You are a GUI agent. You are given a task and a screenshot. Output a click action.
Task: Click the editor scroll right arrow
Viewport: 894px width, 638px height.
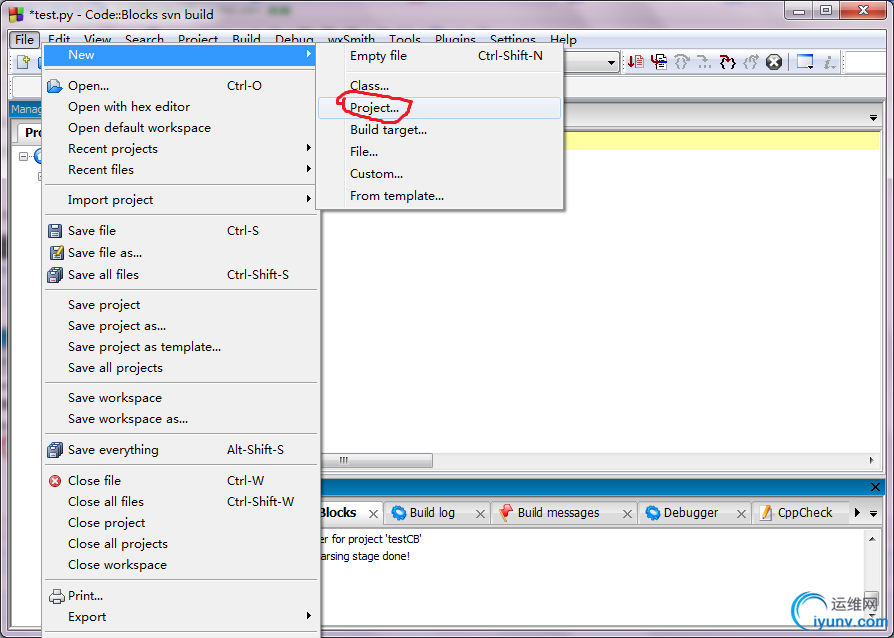(872, 460)
